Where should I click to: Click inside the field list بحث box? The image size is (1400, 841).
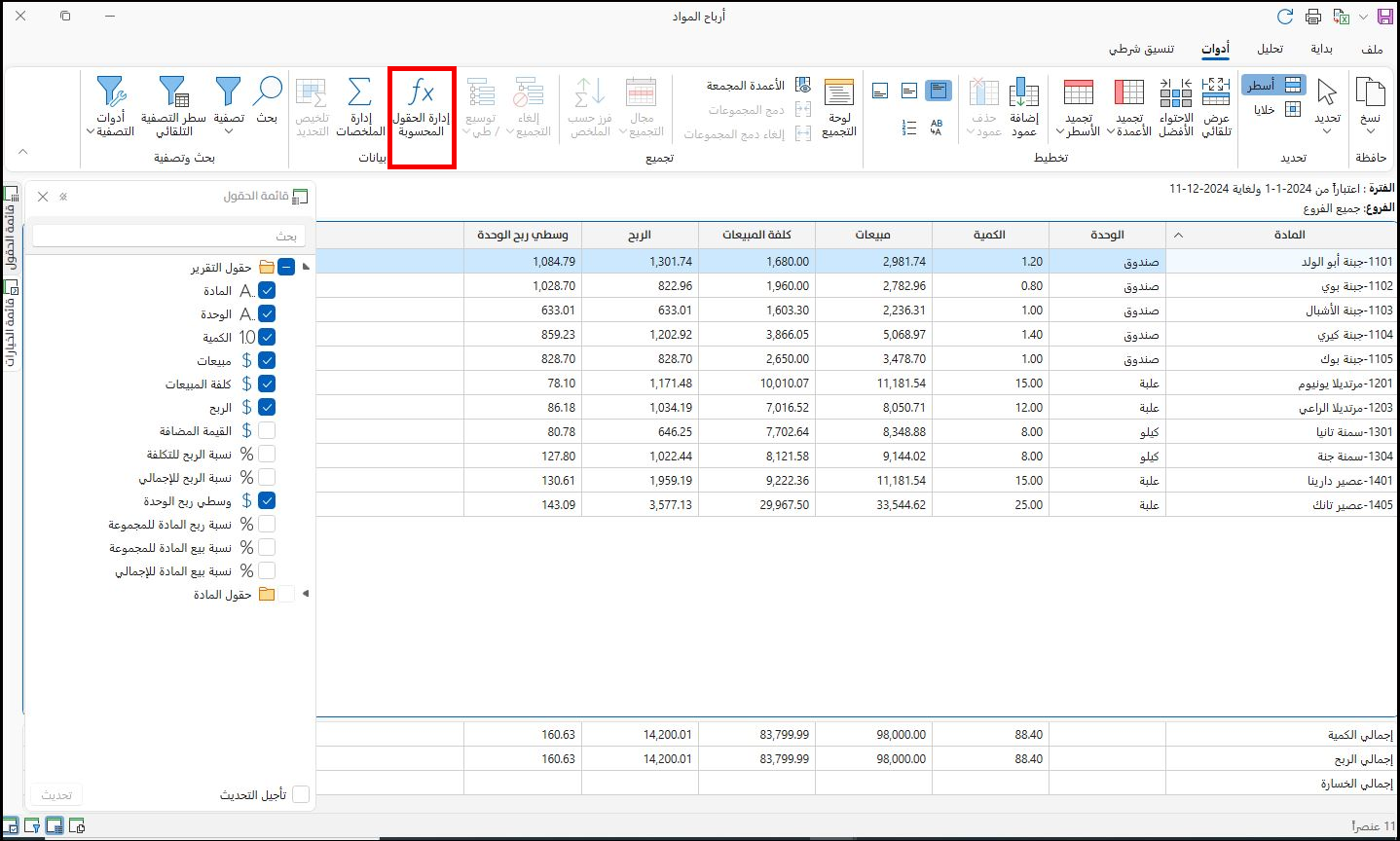(x=169, y=236)
